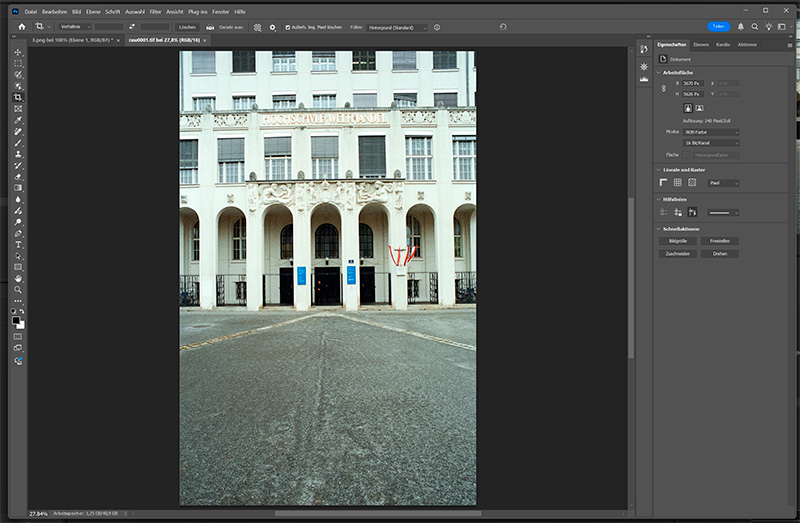Select the Path Selection tool

click(x=18, y=256)
